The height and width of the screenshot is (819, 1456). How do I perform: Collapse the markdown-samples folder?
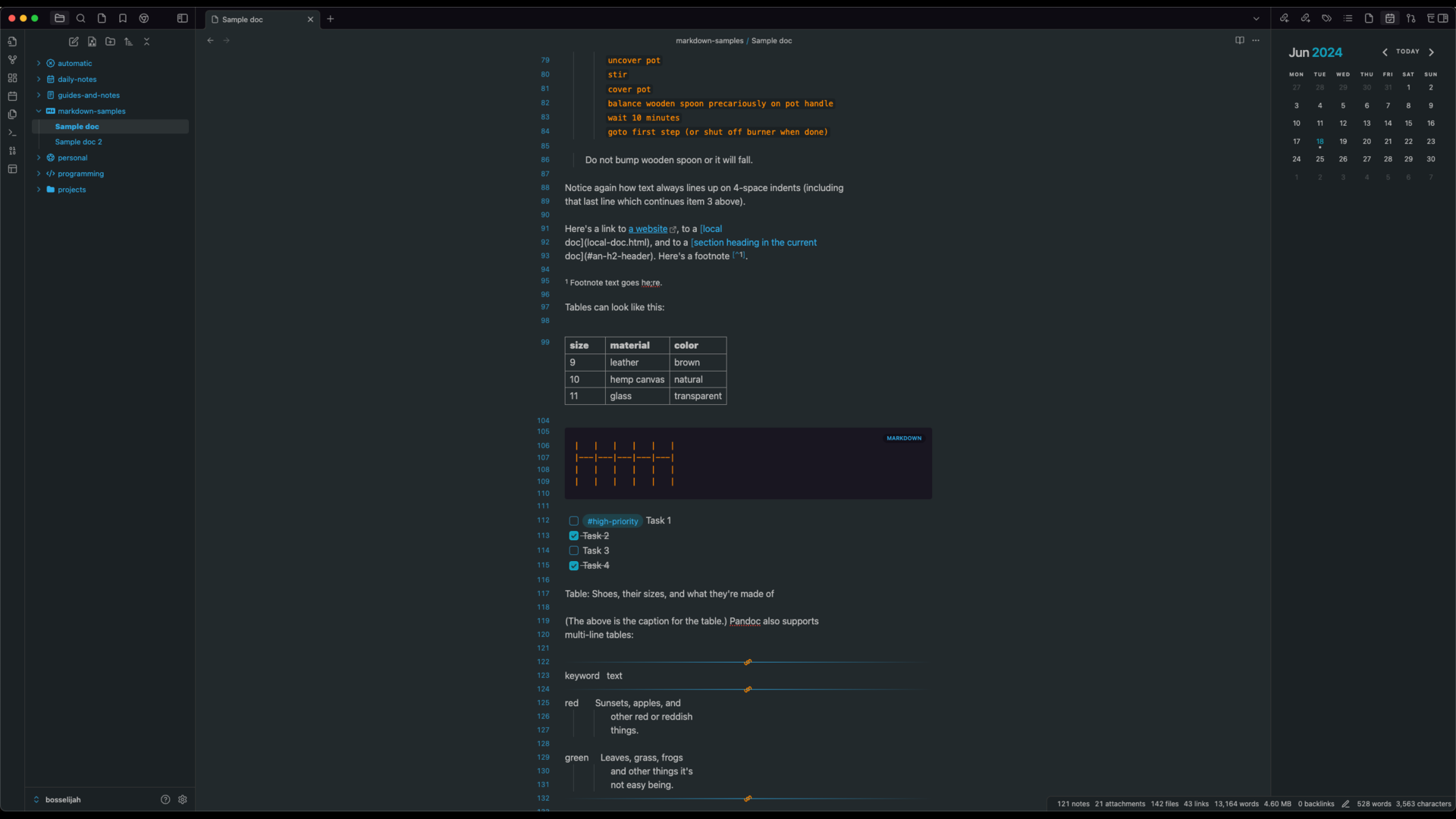39,111
